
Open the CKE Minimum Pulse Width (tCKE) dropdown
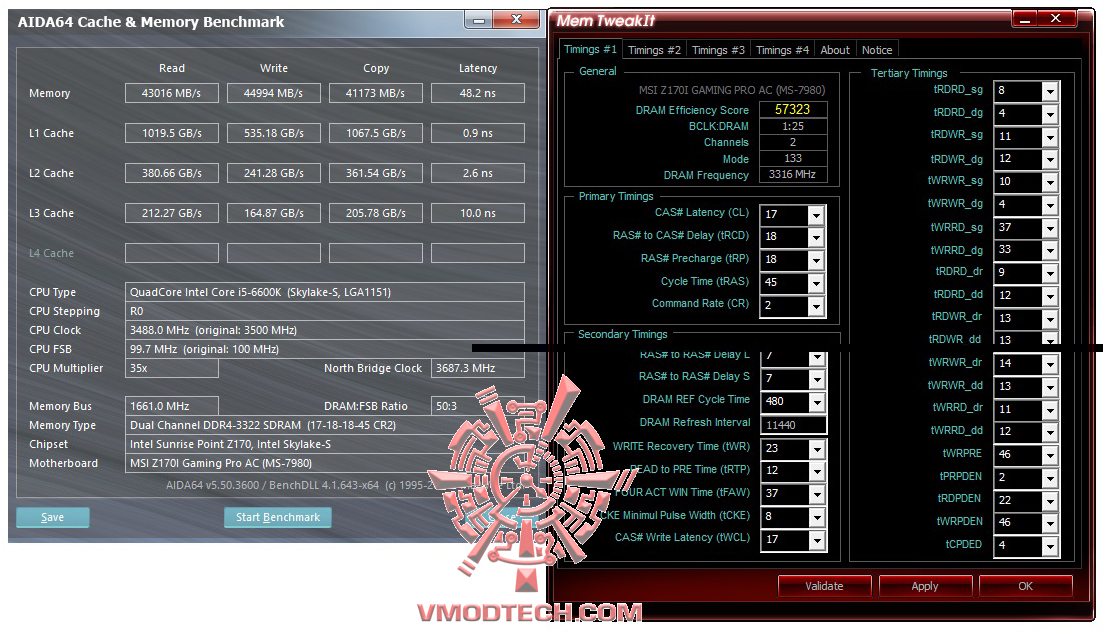(x=816, y=517)
